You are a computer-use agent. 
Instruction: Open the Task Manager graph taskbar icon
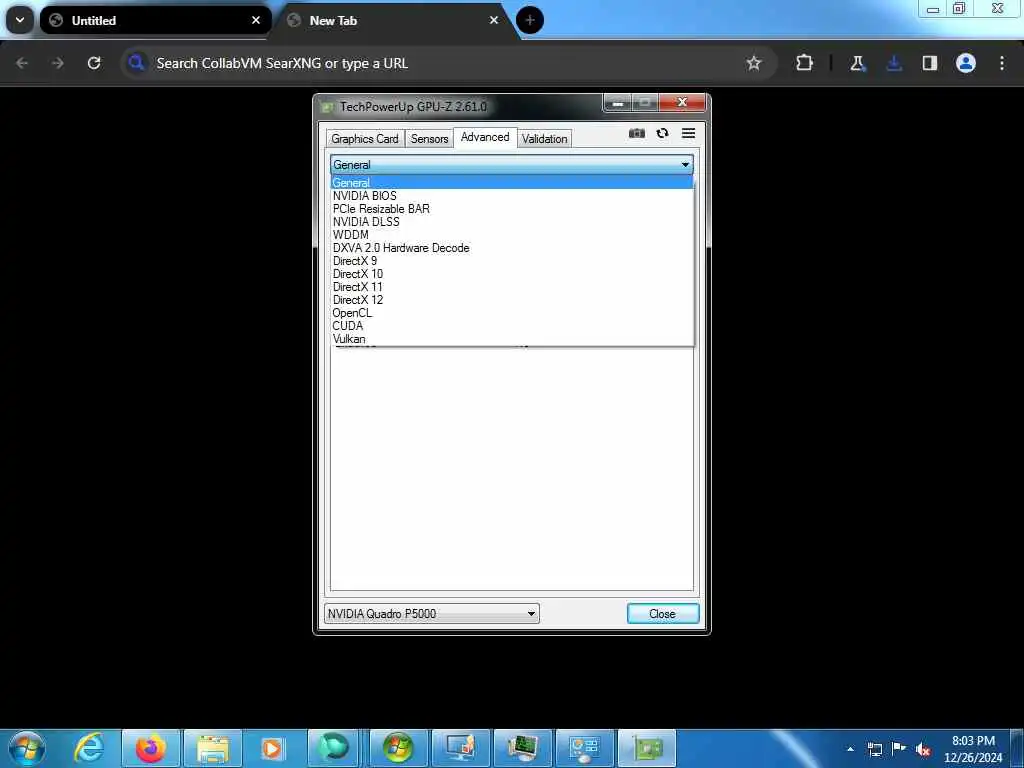click(522, 748)
